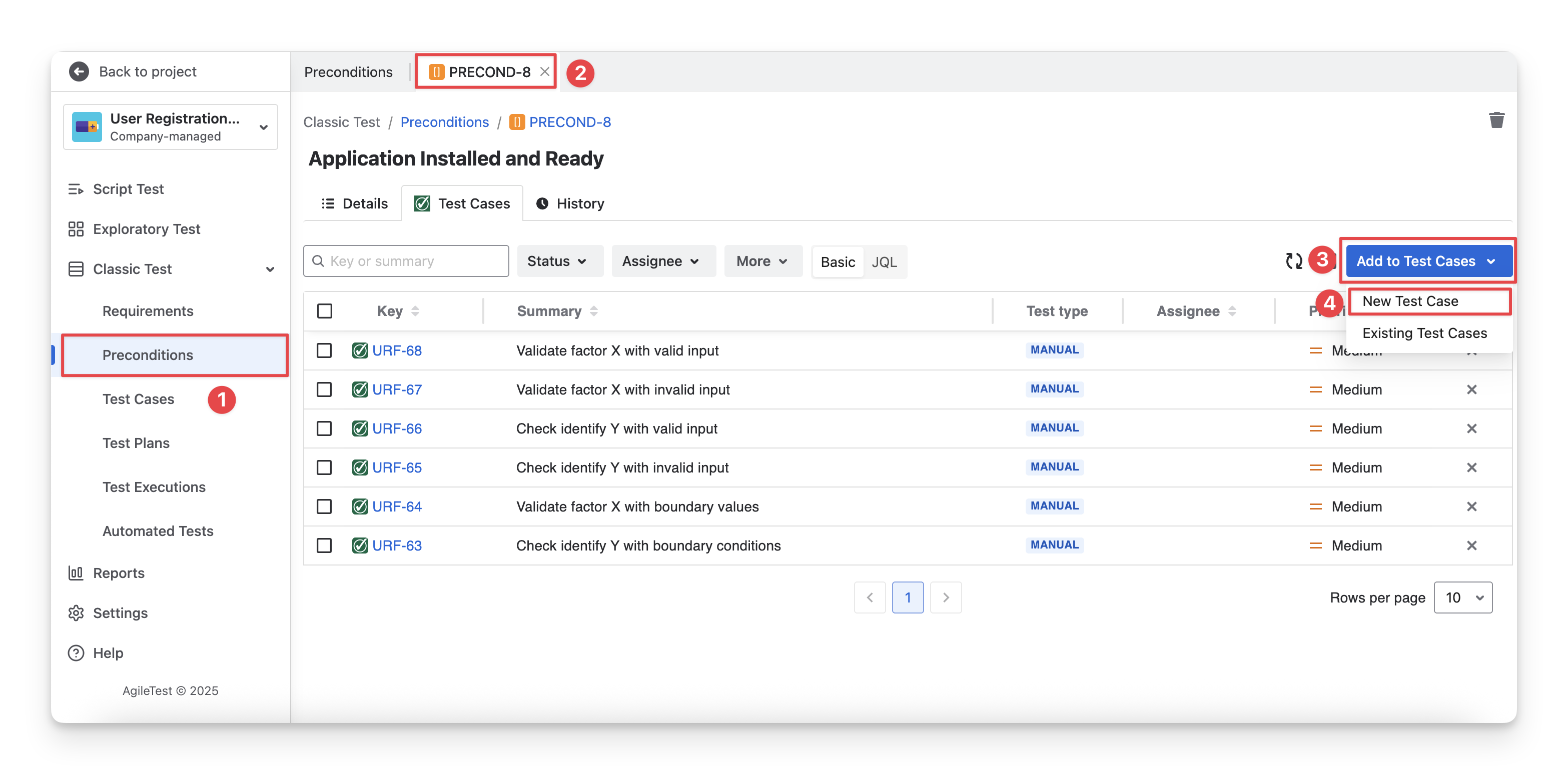Screen dimensions: 1568x774
Task: Switch search mode to JQL
Action: [884, 261]
